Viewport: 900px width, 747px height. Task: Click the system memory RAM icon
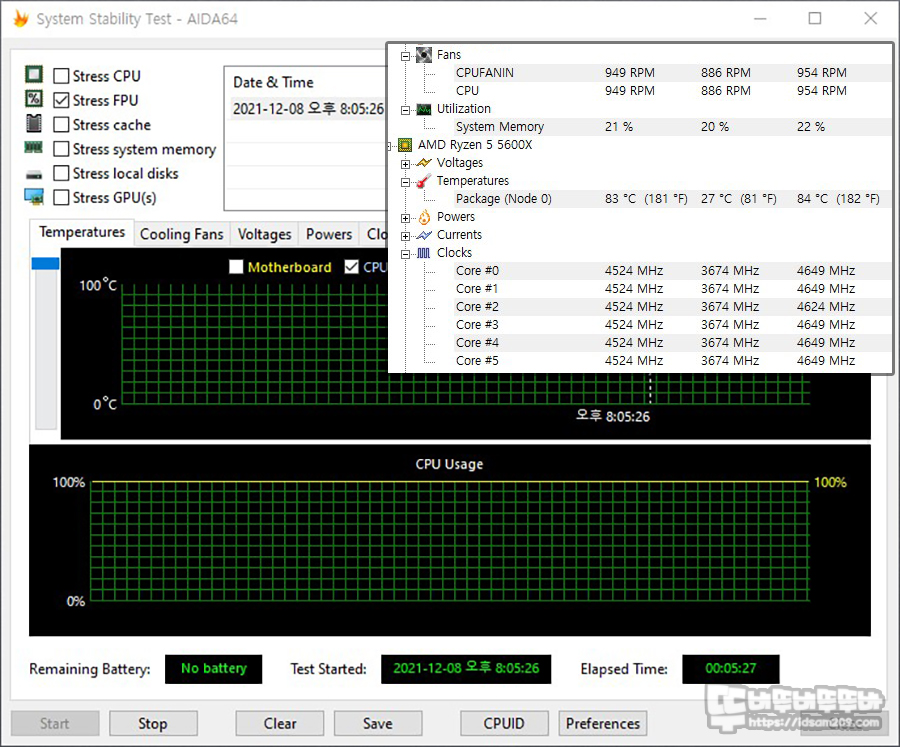click(x=34, y=148)
